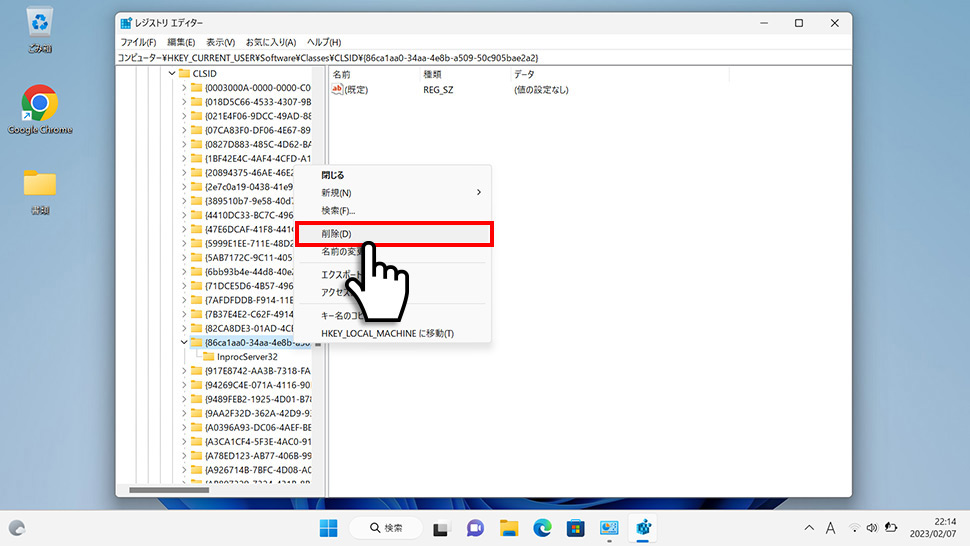This screenshot has height=546, width=970.
Task: Expand the {07CA83F0-DF06-4E67-89 key
Action: pos(184,130)
